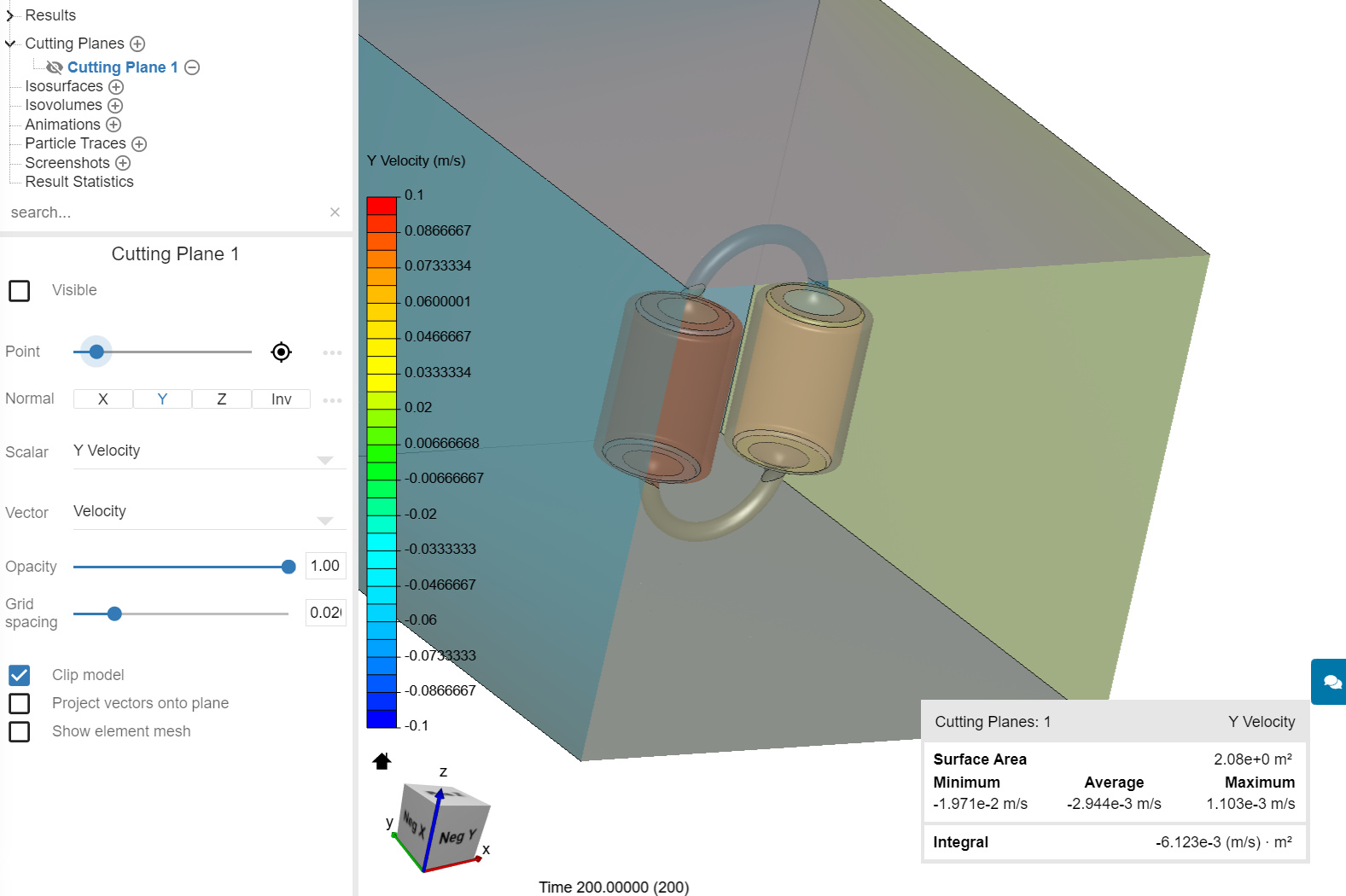The width and height of the screenshot is (1346, 896).
Task: Open Result Statistics item
Action: (79, 182)
